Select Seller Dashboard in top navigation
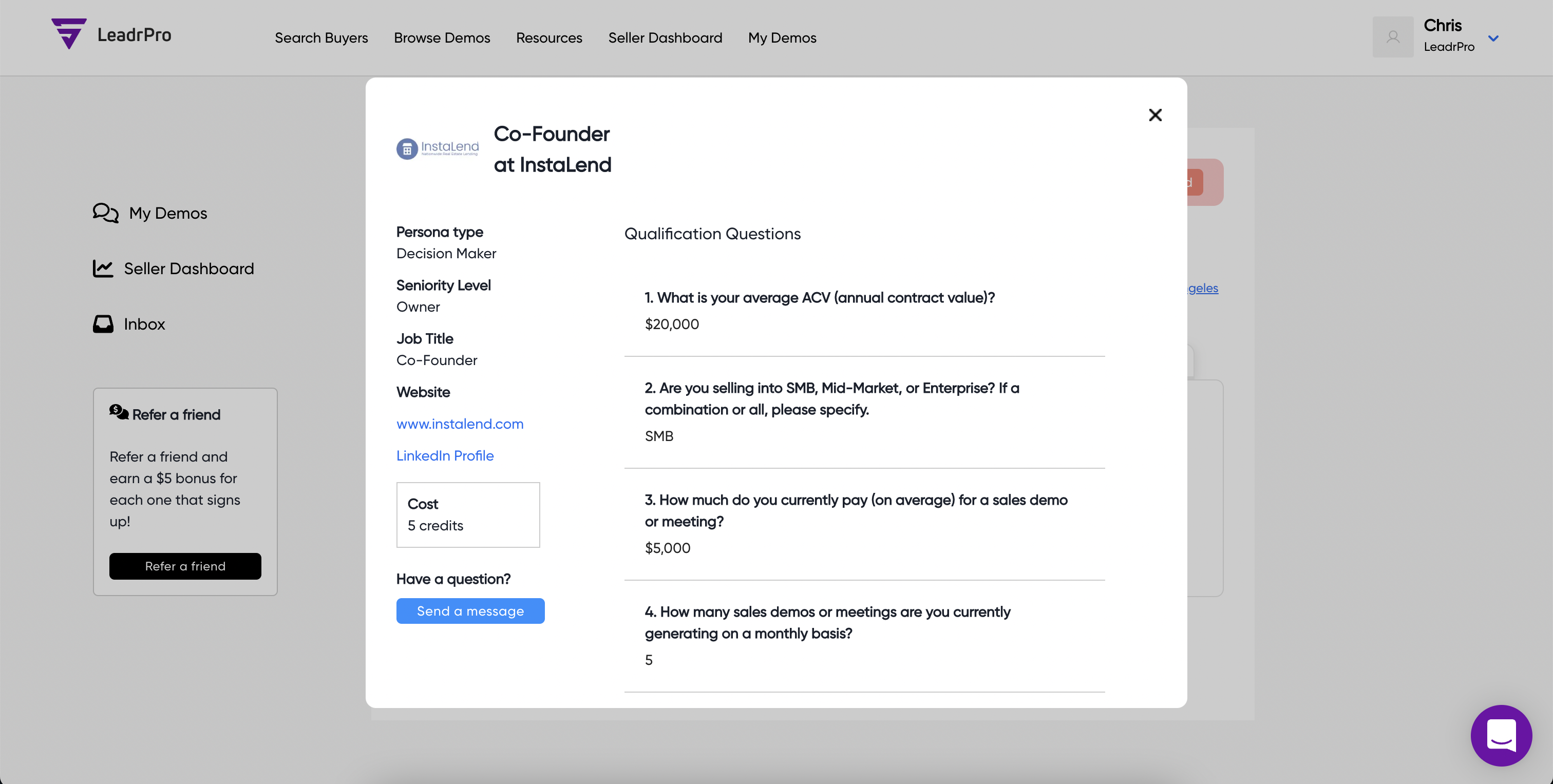 (665, 38)
